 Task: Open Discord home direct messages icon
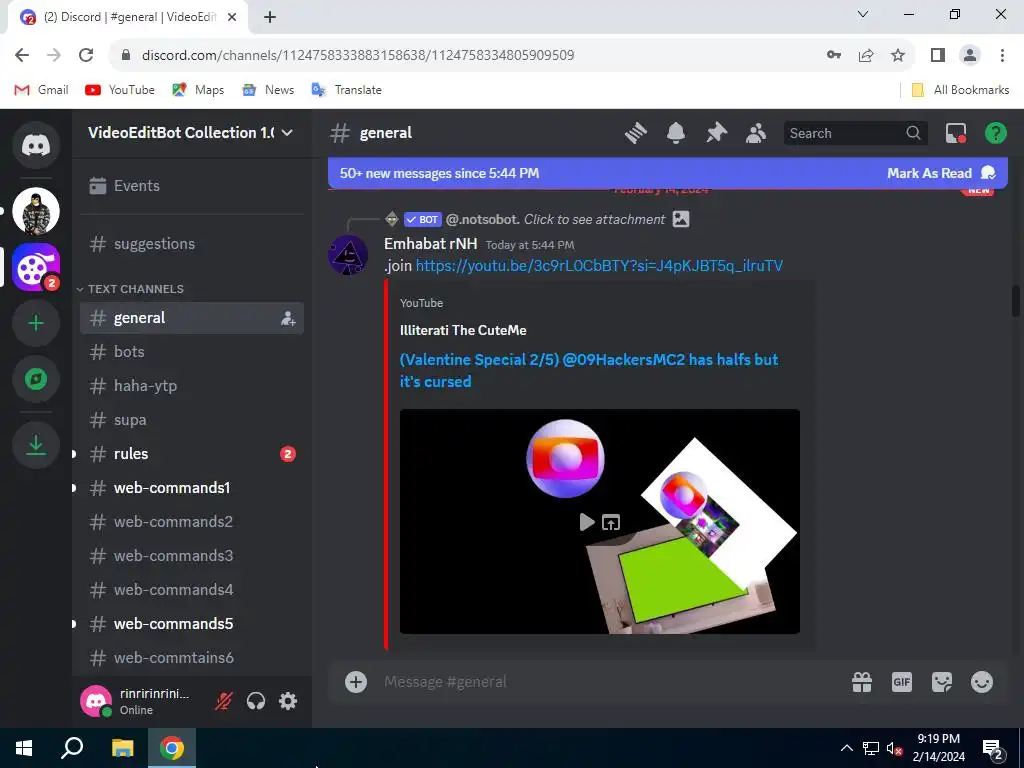[x=36, y=144]
